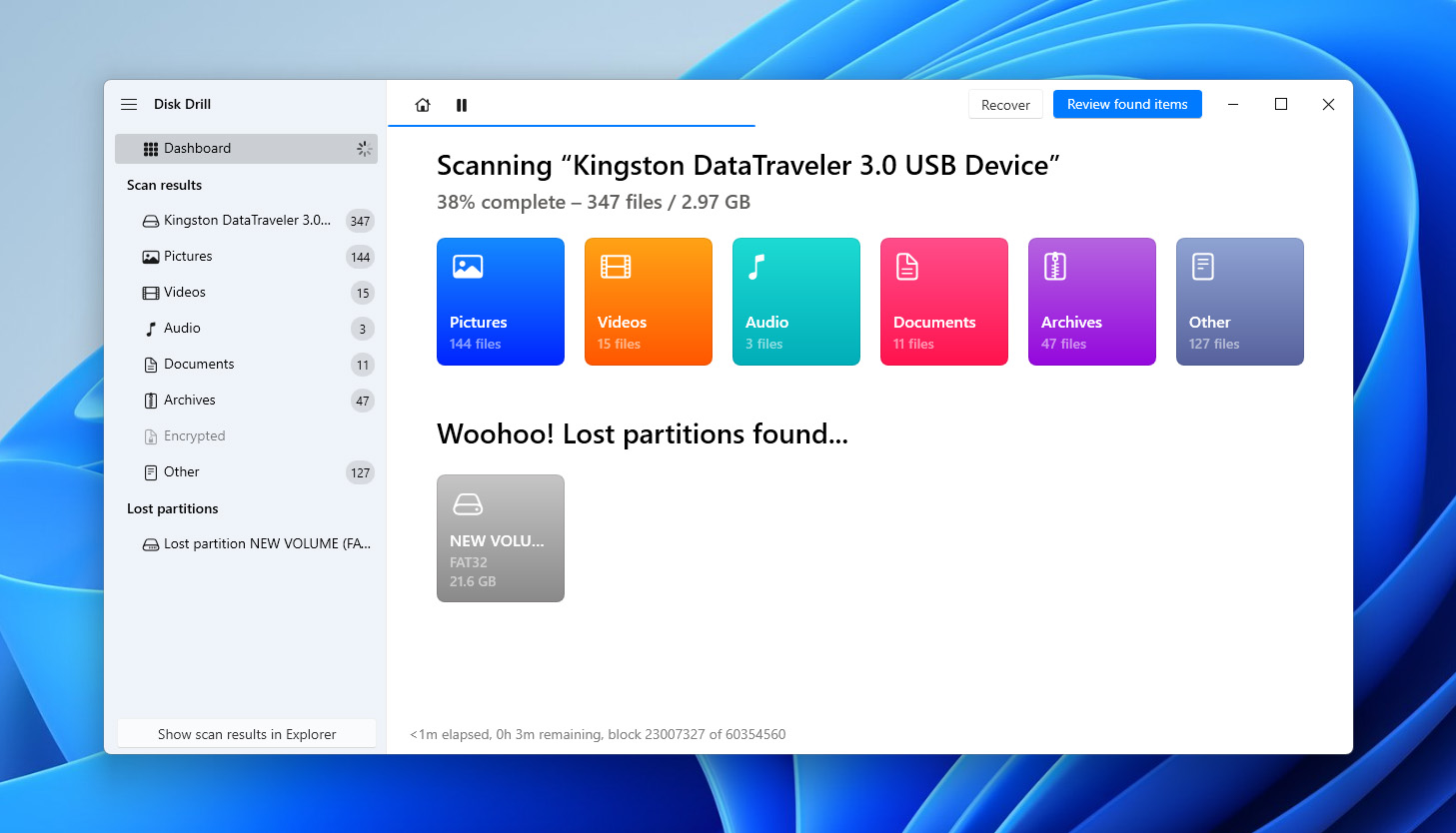Click the sidebar Pictures image icon
The image size is (1456, 833).
click(151, 257)
